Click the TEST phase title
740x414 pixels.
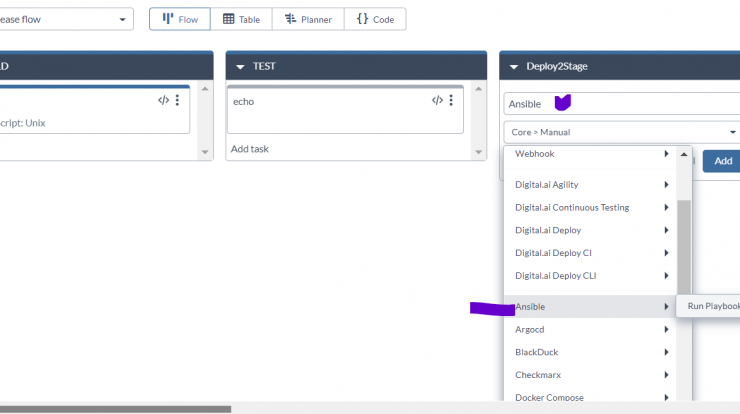tap(264, 67)
